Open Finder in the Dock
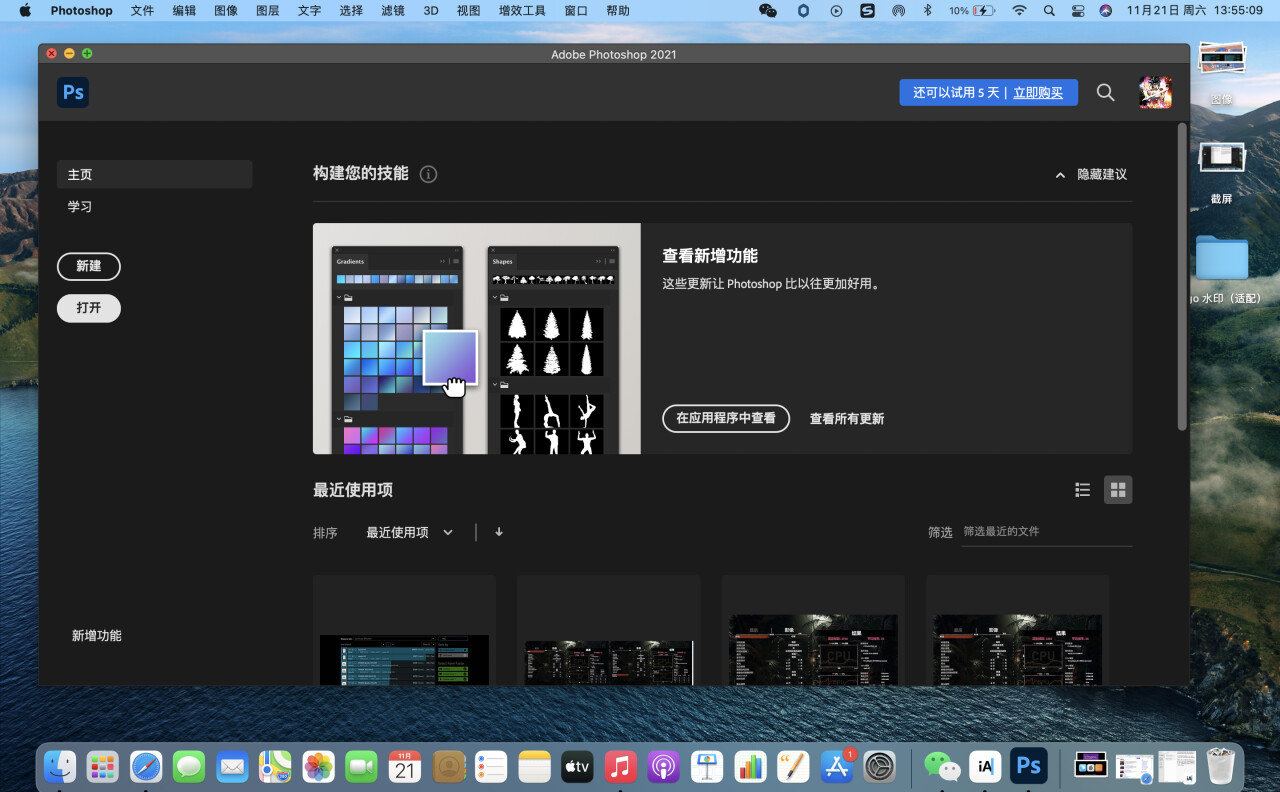 [x=60, y=767]
